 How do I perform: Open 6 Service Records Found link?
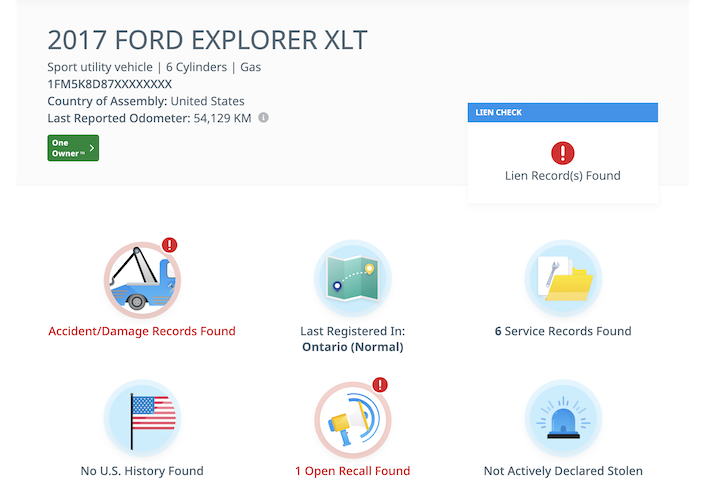pos(563,331)
